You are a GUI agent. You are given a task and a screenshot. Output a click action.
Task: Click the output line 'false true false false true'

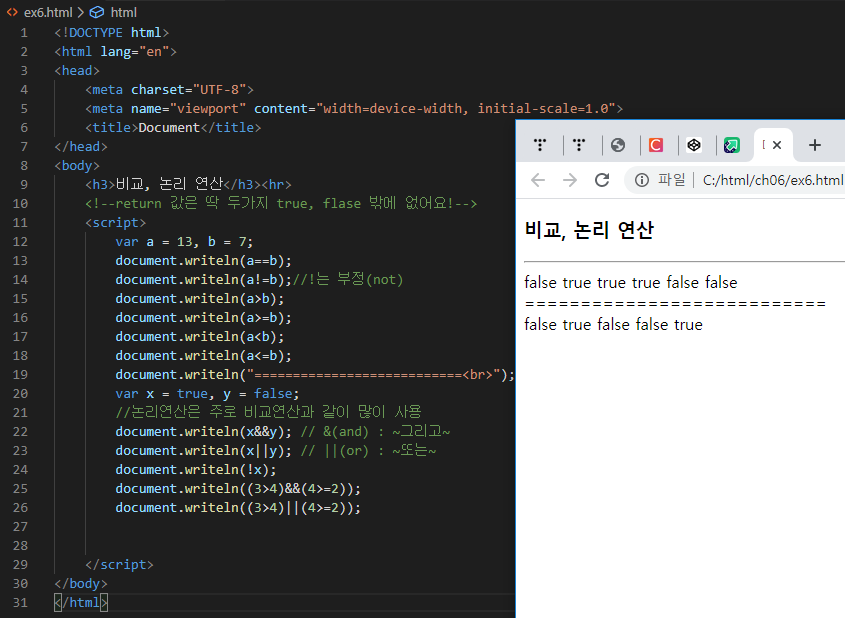coord(613,324)
